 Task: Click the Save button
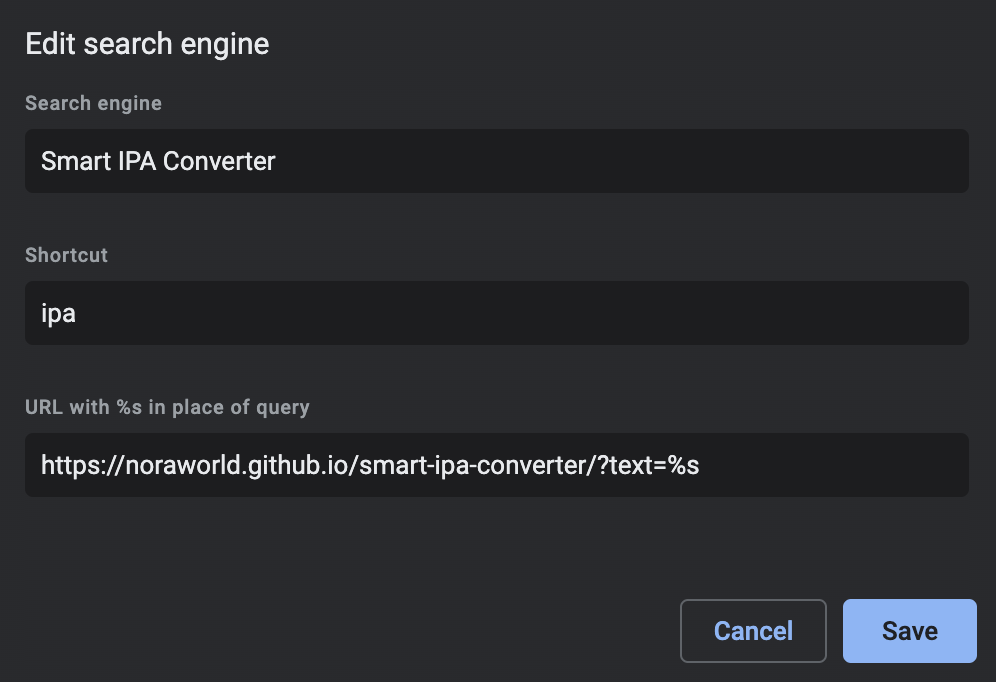(909, 631)
